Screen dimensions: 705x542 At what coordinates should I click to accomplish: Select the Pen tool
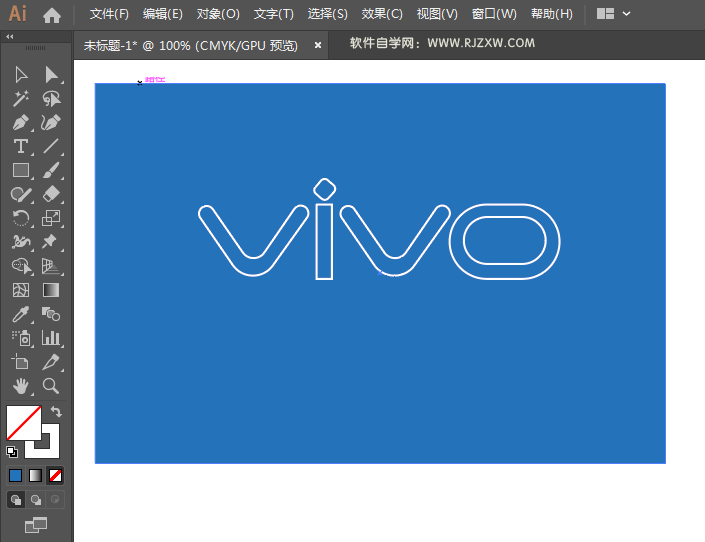coord(21,122)
